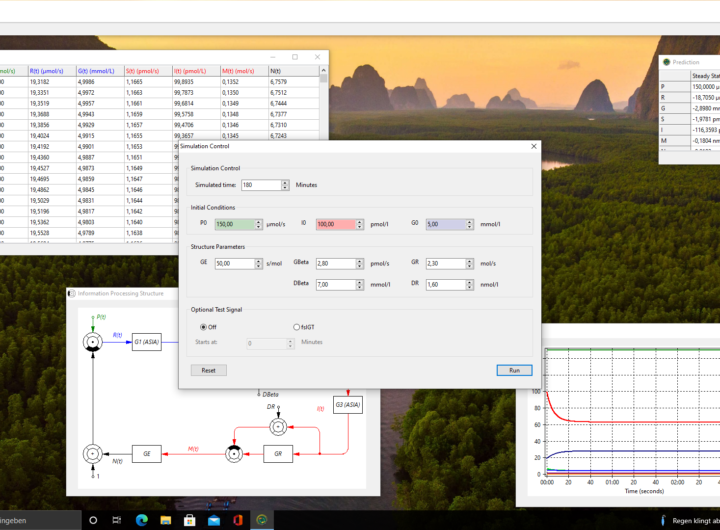
Task: Click the Run button
Action: point(514,370)
